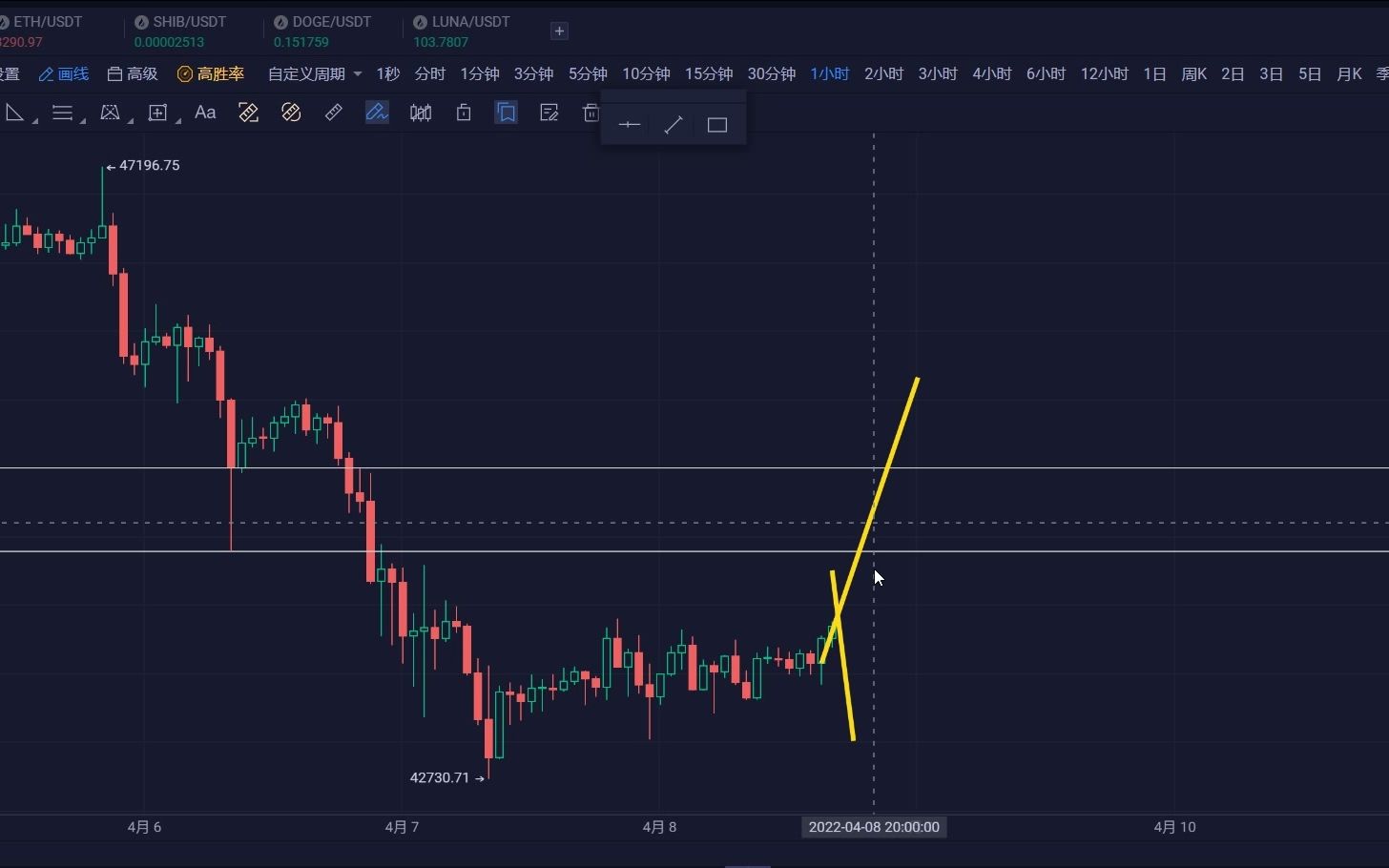Select the 5日 timeframe
The width and height of the screenshot is (1389, 868).
pos(1310,73)
